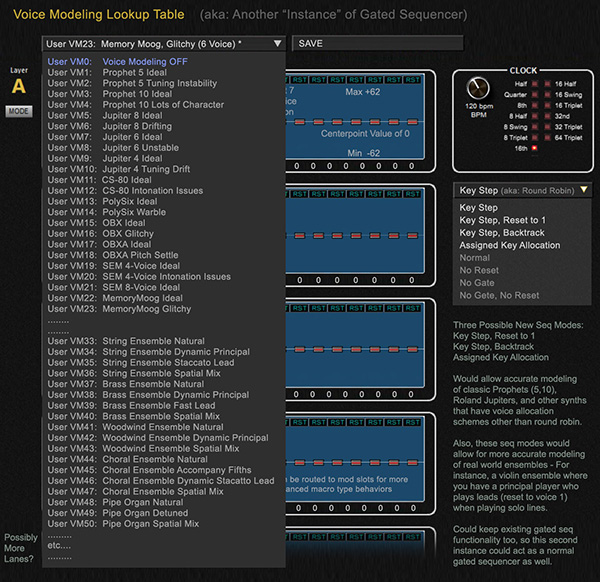Click last step value 0 under first lane
Viewport: 600px width, 582px height.
411,166
